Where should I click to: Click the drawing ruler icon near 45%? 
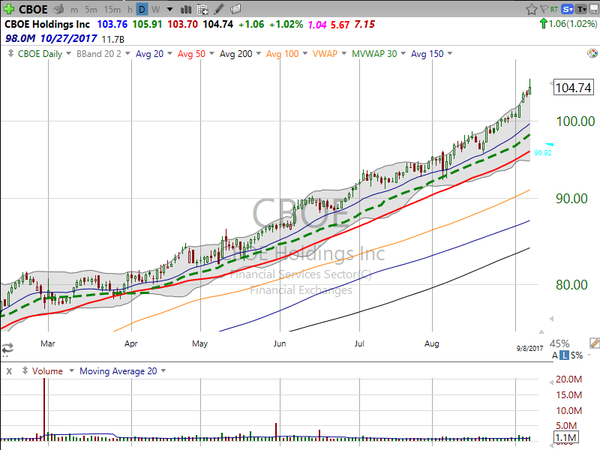595,343
